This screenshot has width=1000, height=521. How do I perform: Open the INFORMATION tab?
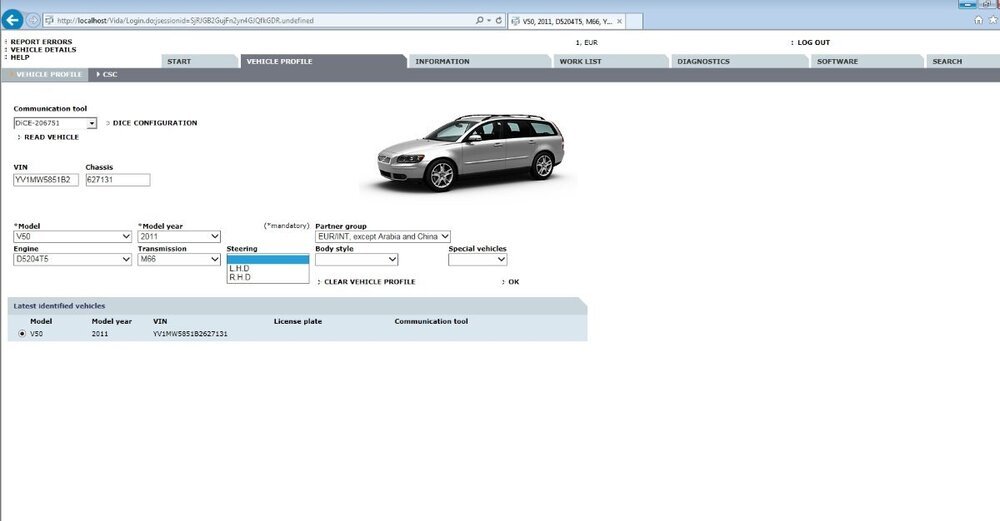(x=480, y=61)
